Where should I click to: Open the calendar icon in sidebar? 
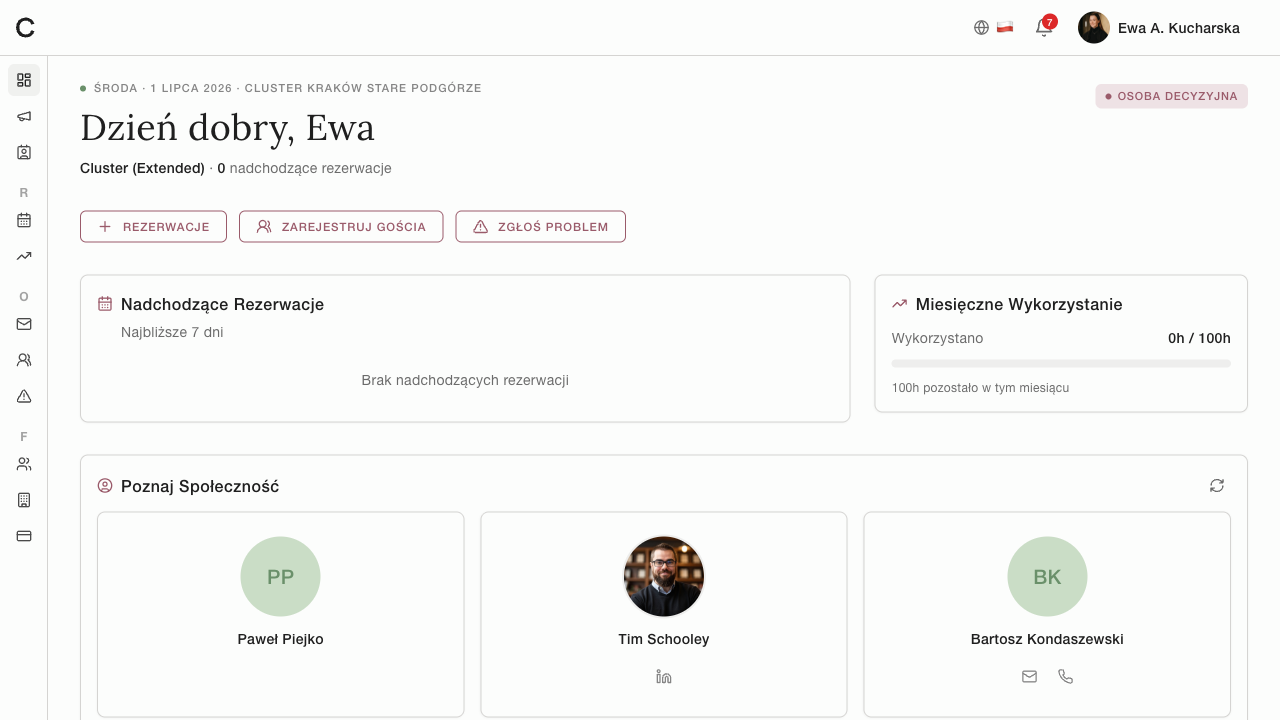pos(24,220)
